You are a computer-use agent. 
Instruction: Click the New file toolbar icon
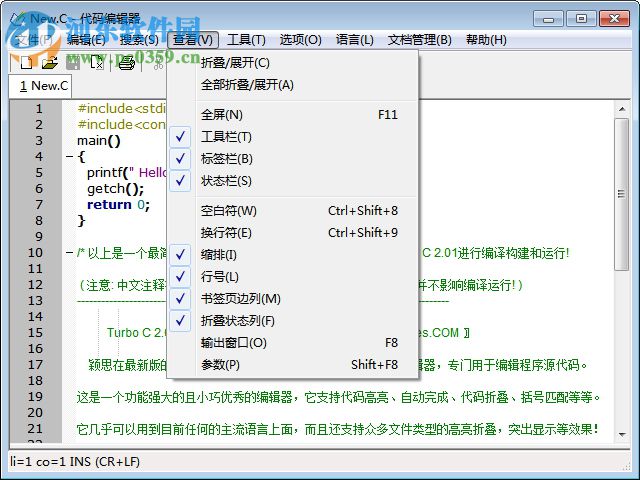point(27,62)
